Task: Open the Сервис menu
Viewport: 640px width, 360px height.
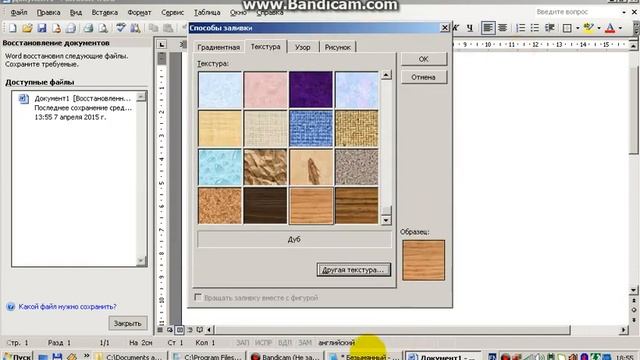Action: (172, 13)
